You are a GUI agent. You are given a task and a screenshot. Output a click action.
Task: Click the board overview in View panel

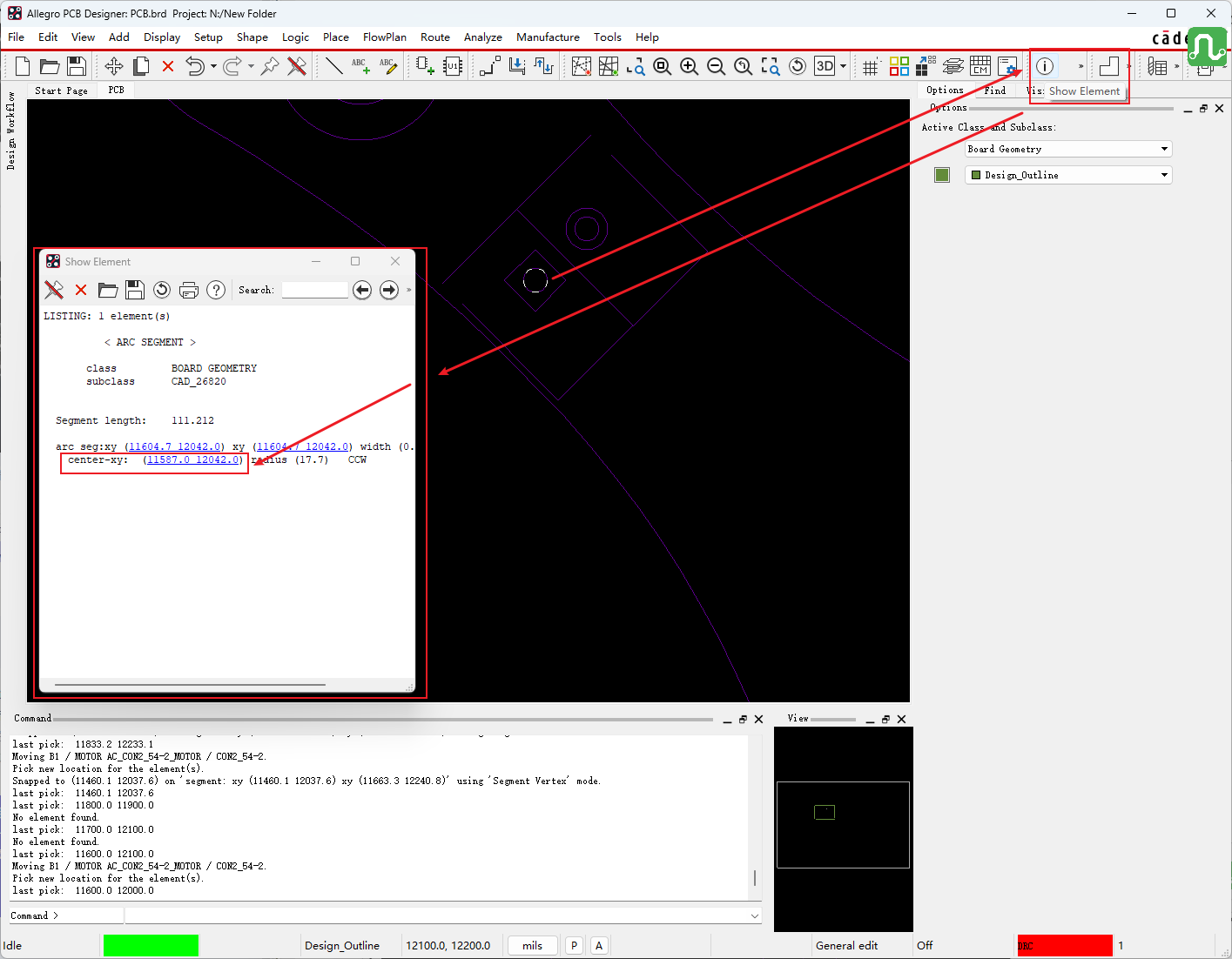pos(843,829)
